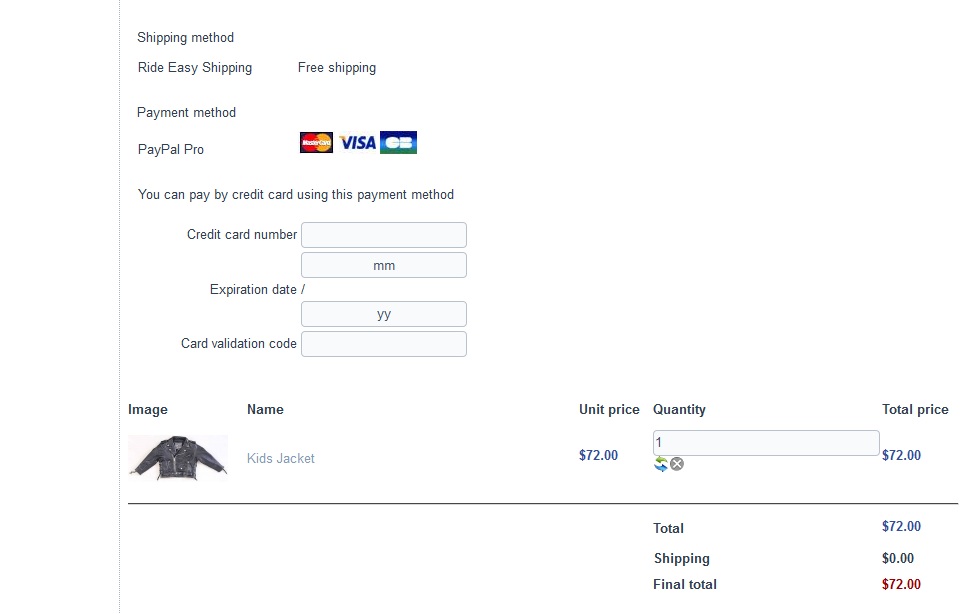Click the Unit price column header

pyautogui.click(x=609, y=409)
